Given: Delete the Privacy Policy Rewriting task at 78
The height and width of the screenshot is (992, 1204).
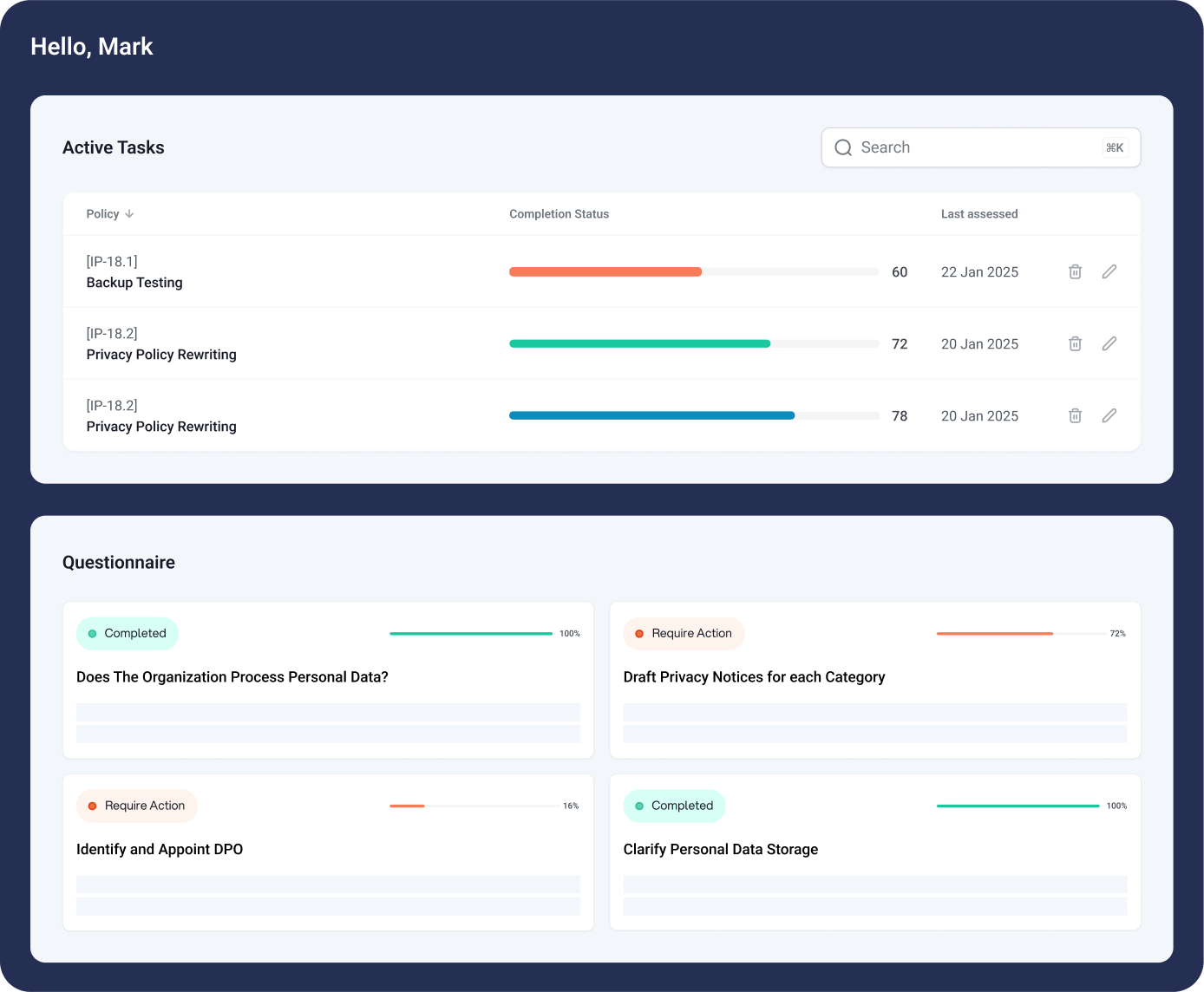Looking at the screenshot, I should [1075, 415].
